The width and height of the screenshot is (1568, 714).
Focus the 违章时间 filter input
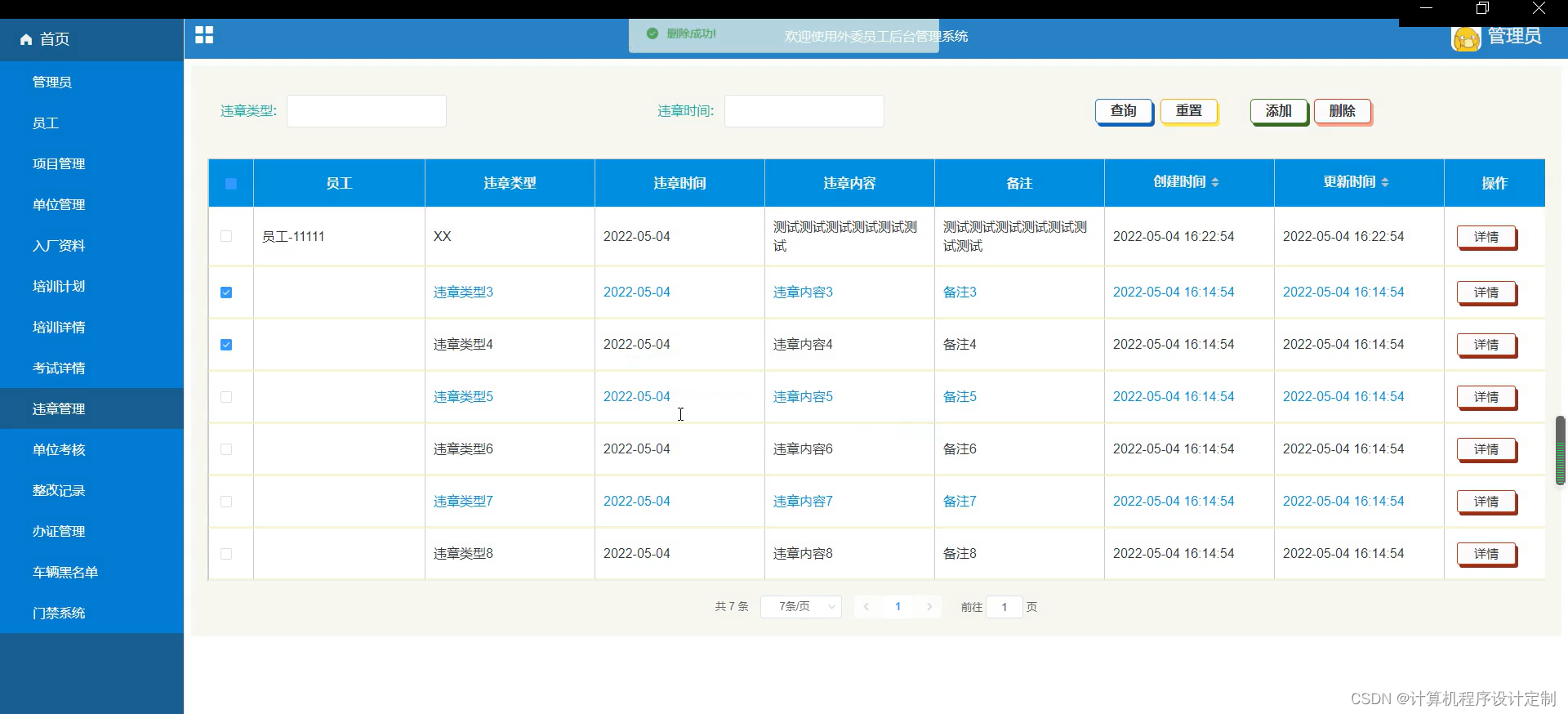pos(804,111)
